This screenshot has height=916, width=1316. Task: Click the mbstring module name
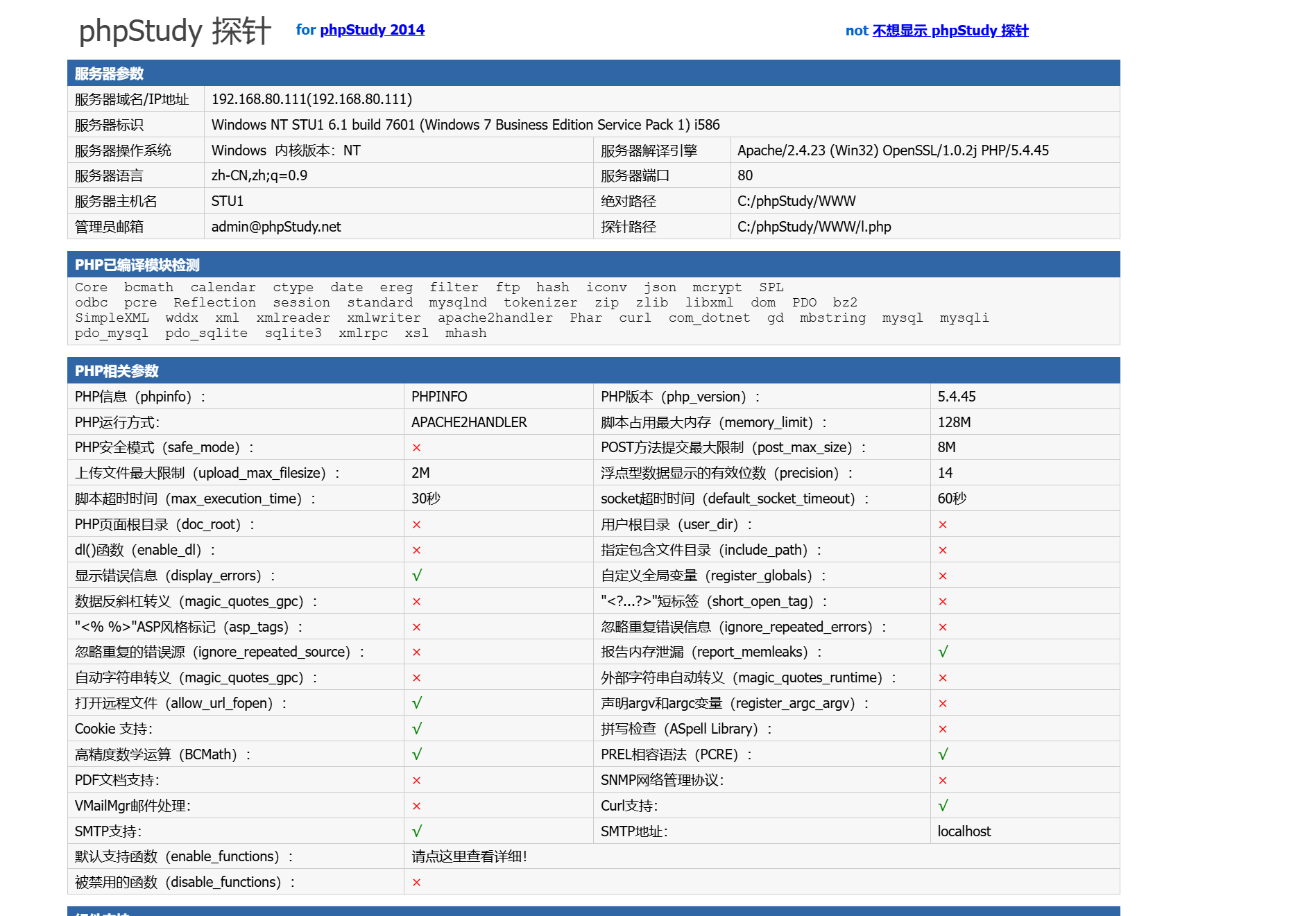click(832, 318)
